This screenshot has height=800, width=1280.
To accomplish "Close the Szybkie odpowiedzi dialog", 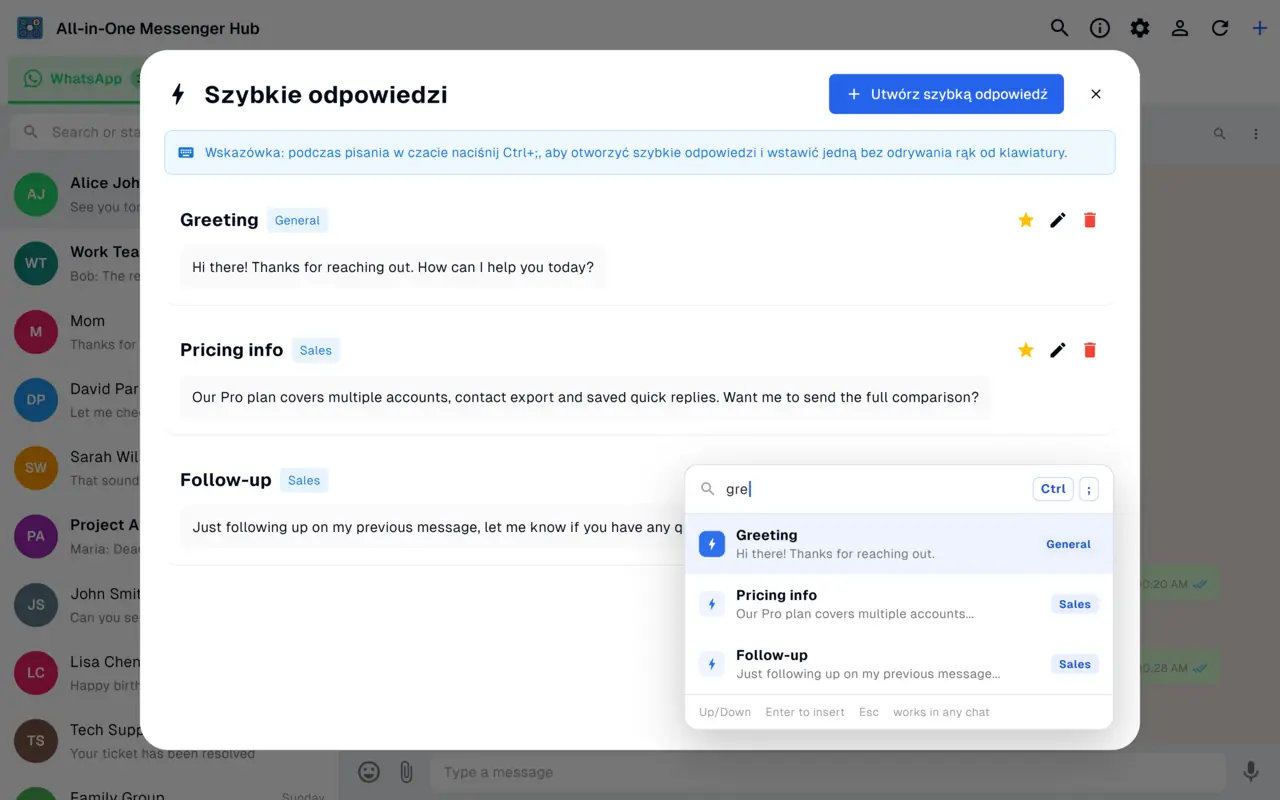I will (x=1096, y=94).
